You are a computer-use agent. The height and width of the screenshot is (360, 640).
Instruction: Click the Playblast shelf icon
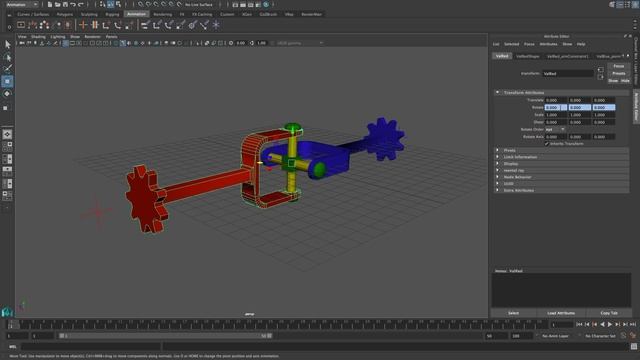tap(21, 25)
